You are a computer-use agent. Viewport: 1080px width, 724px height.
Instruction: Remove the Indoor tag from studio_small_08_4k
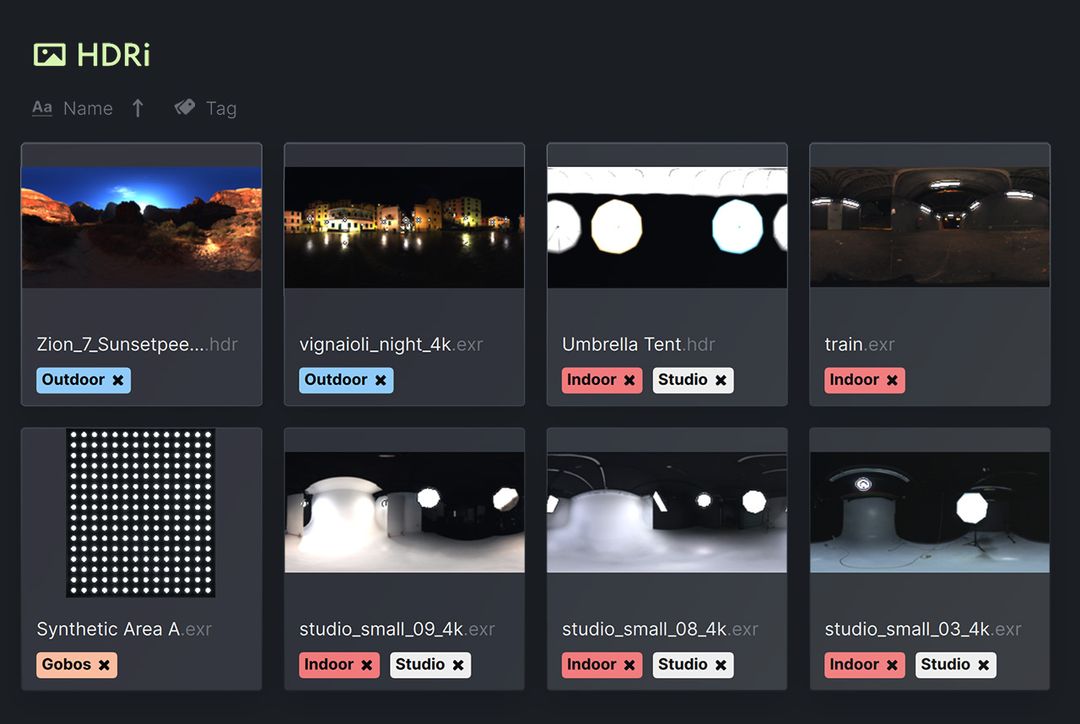point(629,664)
